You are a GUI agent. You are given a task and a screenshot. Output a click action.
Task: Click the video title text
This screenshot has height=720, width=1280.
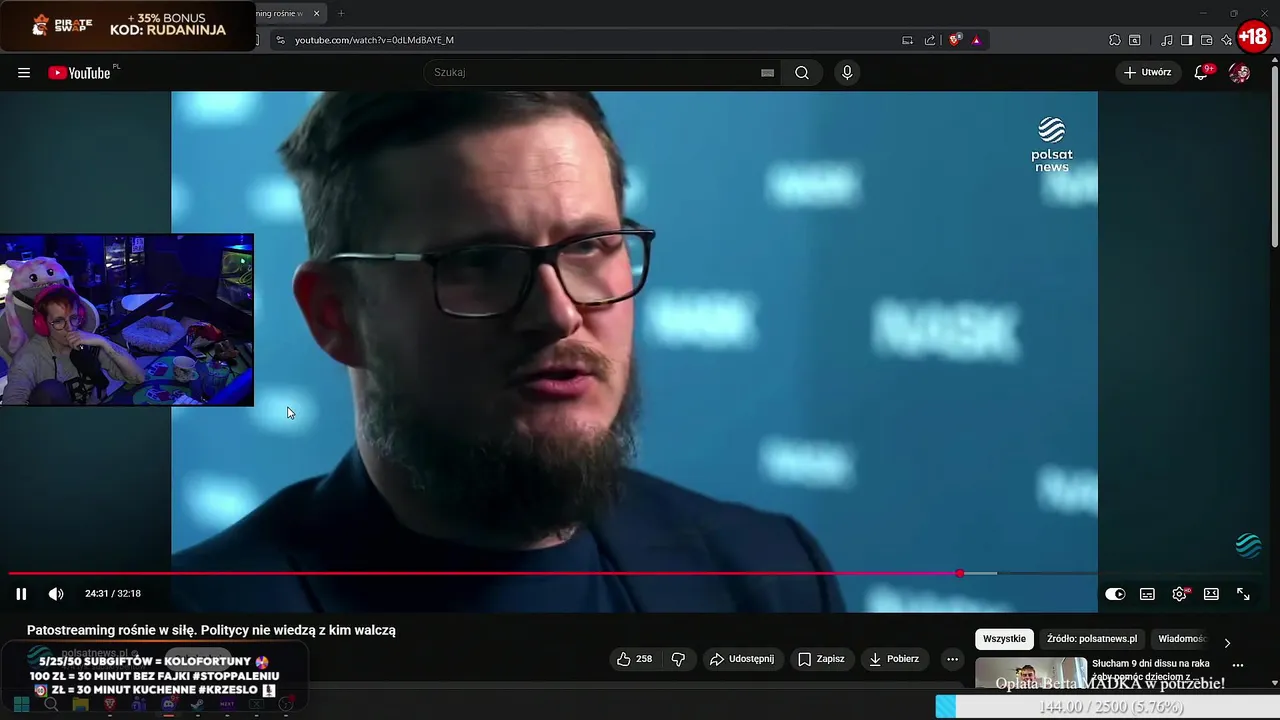tap(211, 630)
